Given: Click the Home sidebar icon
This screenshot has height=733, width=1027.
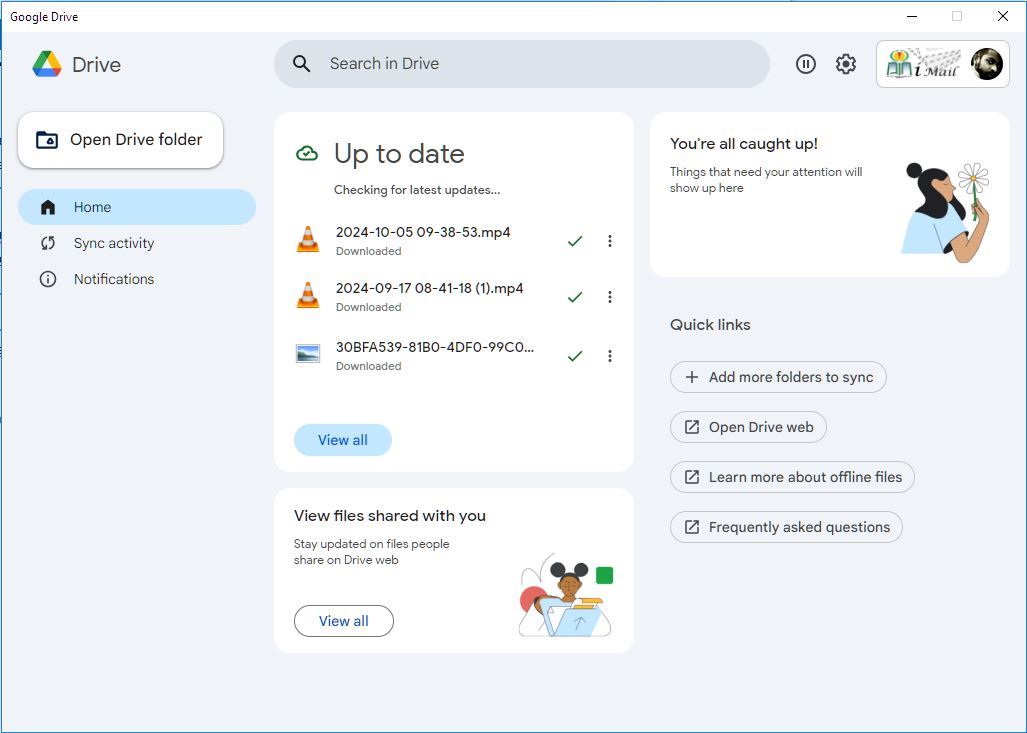Looking at the screenshot, I should (x=48, y=207).
